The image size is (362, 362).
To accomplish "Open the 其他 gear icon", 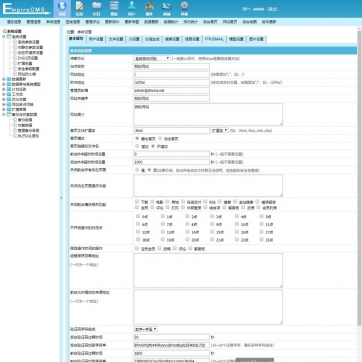I will point(184,8).
